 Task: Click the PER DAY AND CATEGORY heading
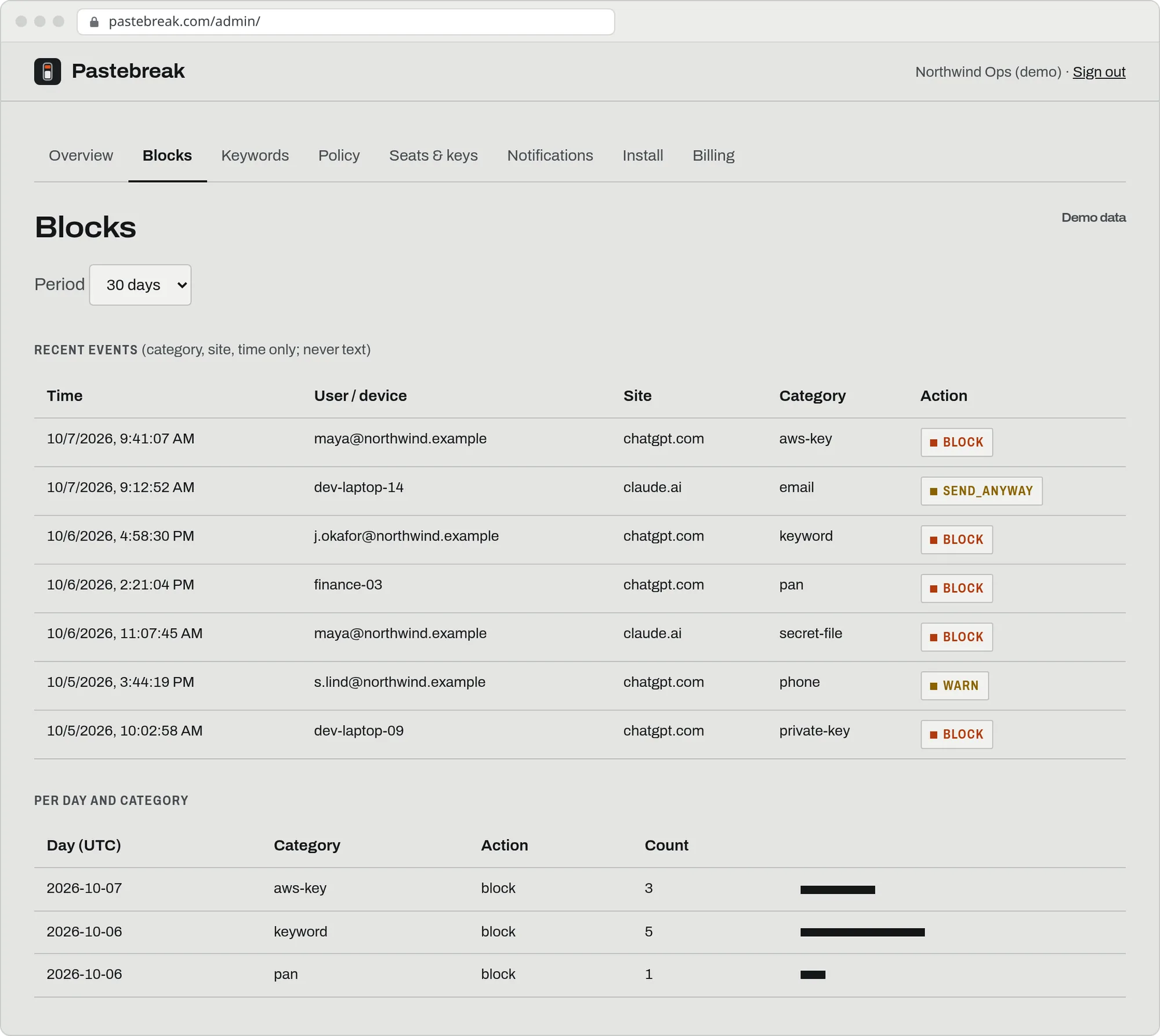(x=111, y=800)
